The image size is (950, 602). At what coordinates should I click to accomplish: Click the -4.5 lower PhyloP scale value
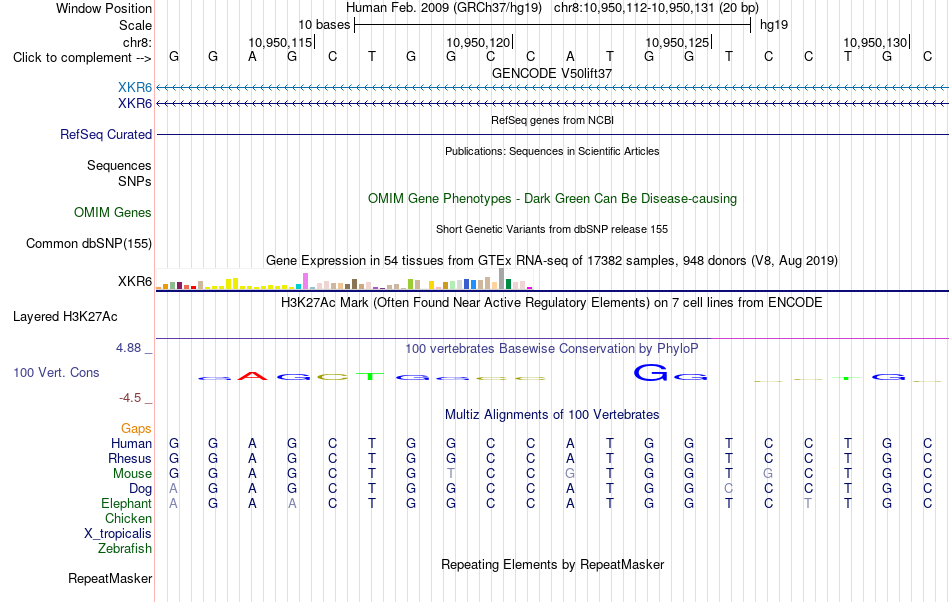point(130,398)
